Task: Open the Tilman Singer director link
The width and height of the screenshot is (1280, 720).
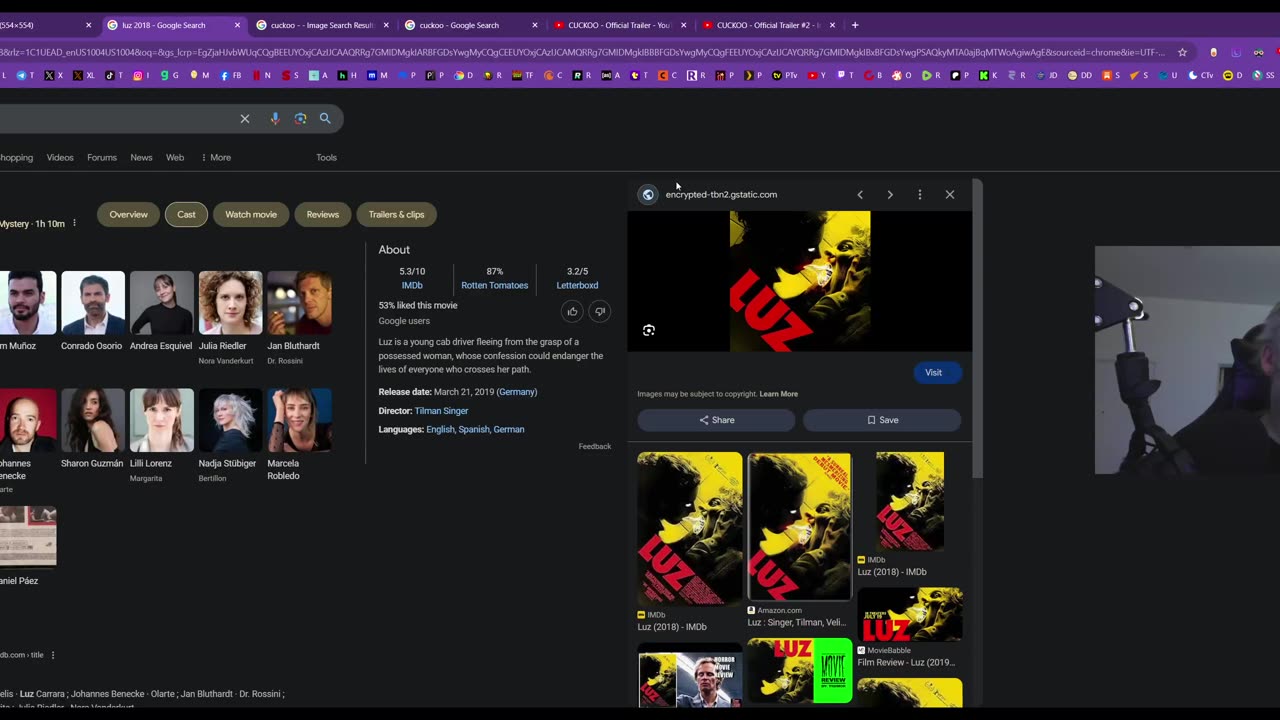Action: (x=441, y=411)
